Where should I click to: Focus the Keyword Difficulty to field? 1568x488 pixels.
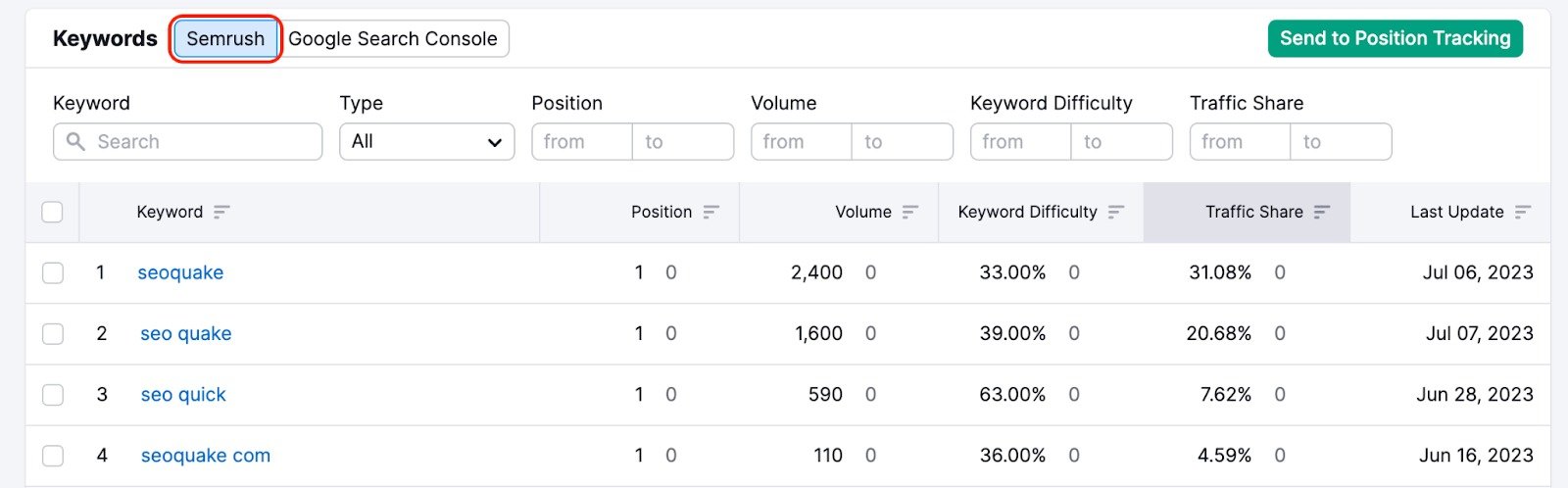[1122, 141]
